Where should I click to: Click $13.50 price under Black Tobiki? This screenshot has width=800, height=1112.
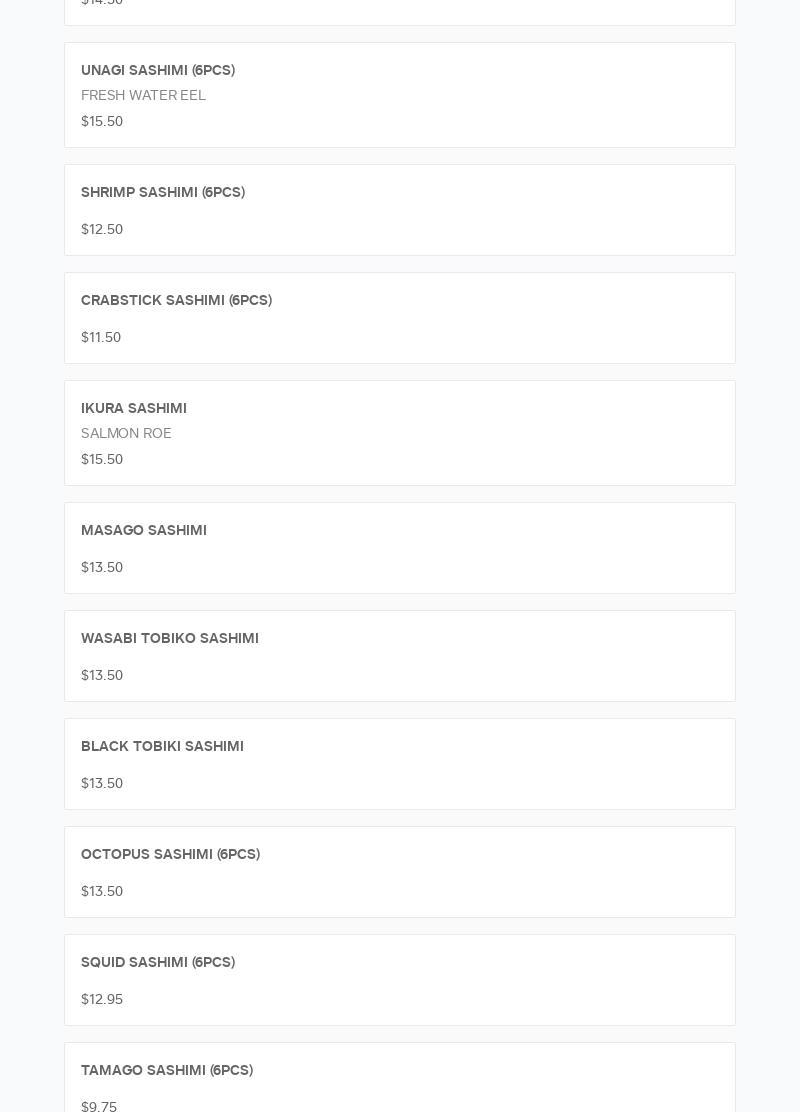102,783
